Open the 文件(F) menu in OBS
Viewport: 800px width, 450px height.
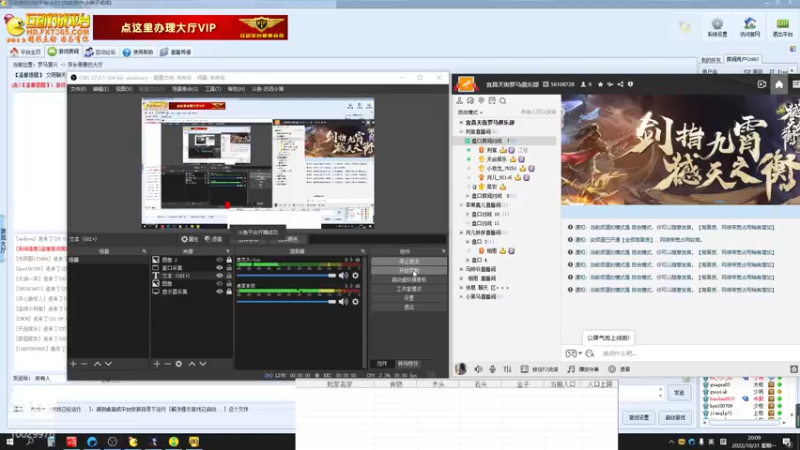[x=78, y=89]
